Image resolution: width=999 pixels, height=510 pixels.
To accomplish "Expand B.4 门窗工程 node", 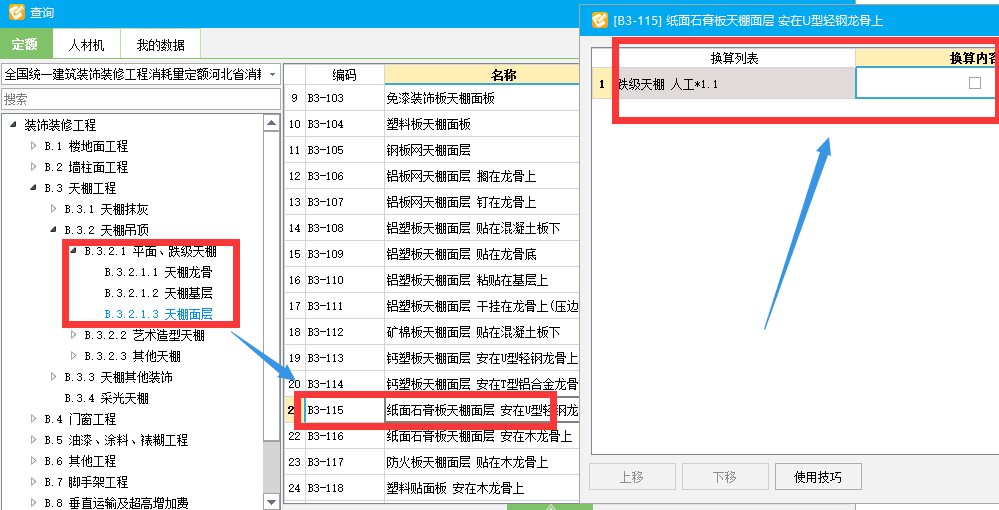I will click(x=34, y=419).
